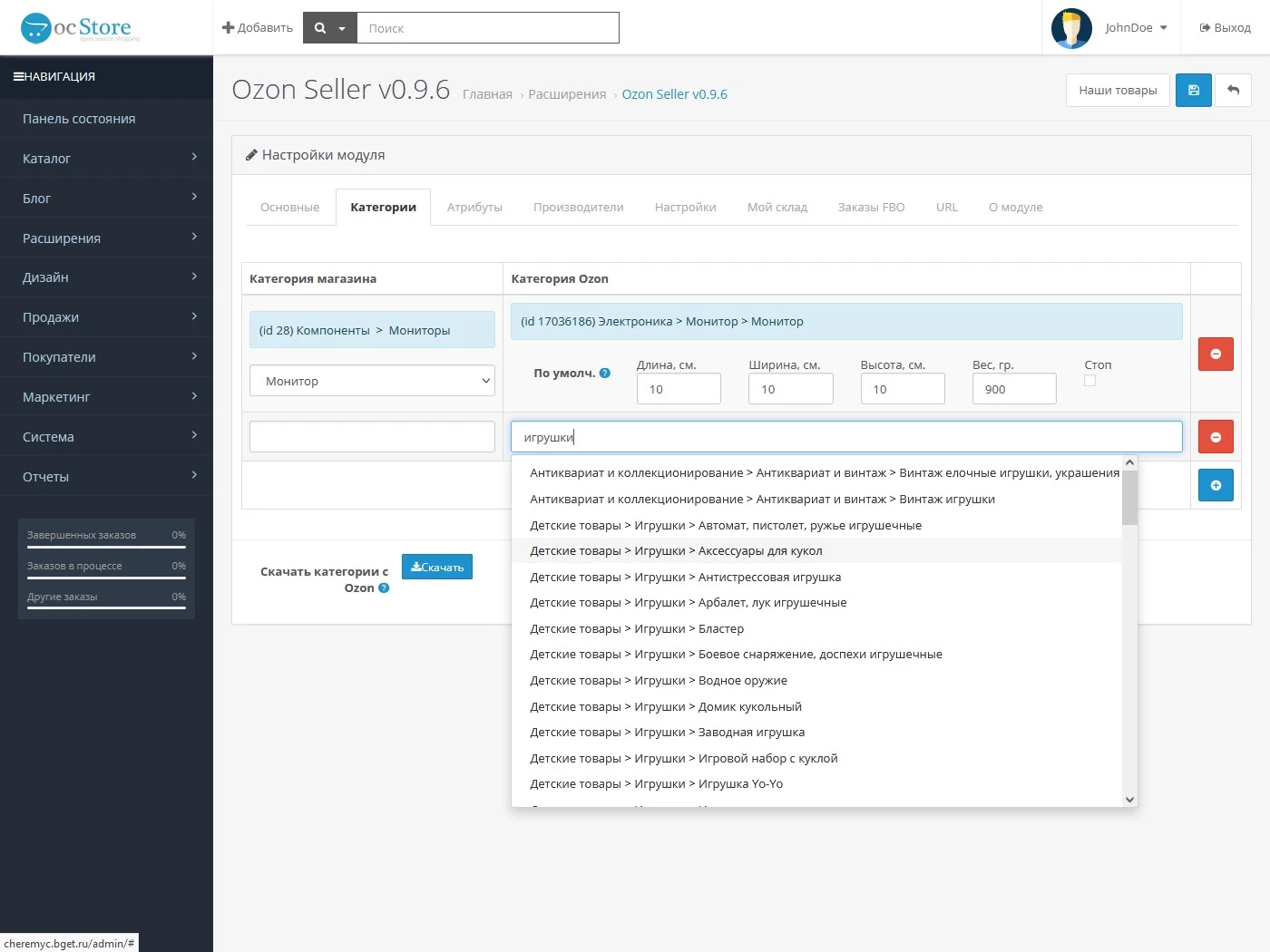The width and height of the screenshot is (1270, 952).
Task: Select suggestion Автомат, пистолет, ружье игрушечные
Action: coord(816,526)
